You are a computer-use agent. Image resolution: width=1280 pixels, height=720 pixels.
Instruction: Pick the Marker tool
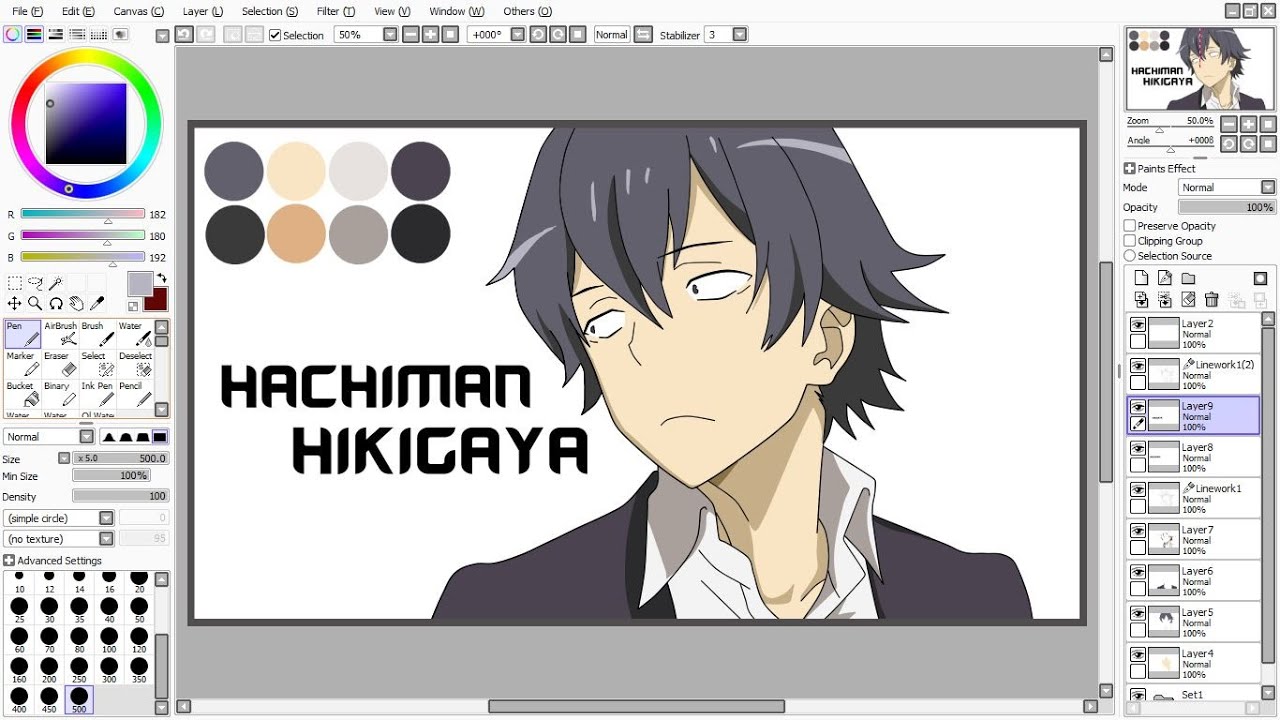point(22,364)
